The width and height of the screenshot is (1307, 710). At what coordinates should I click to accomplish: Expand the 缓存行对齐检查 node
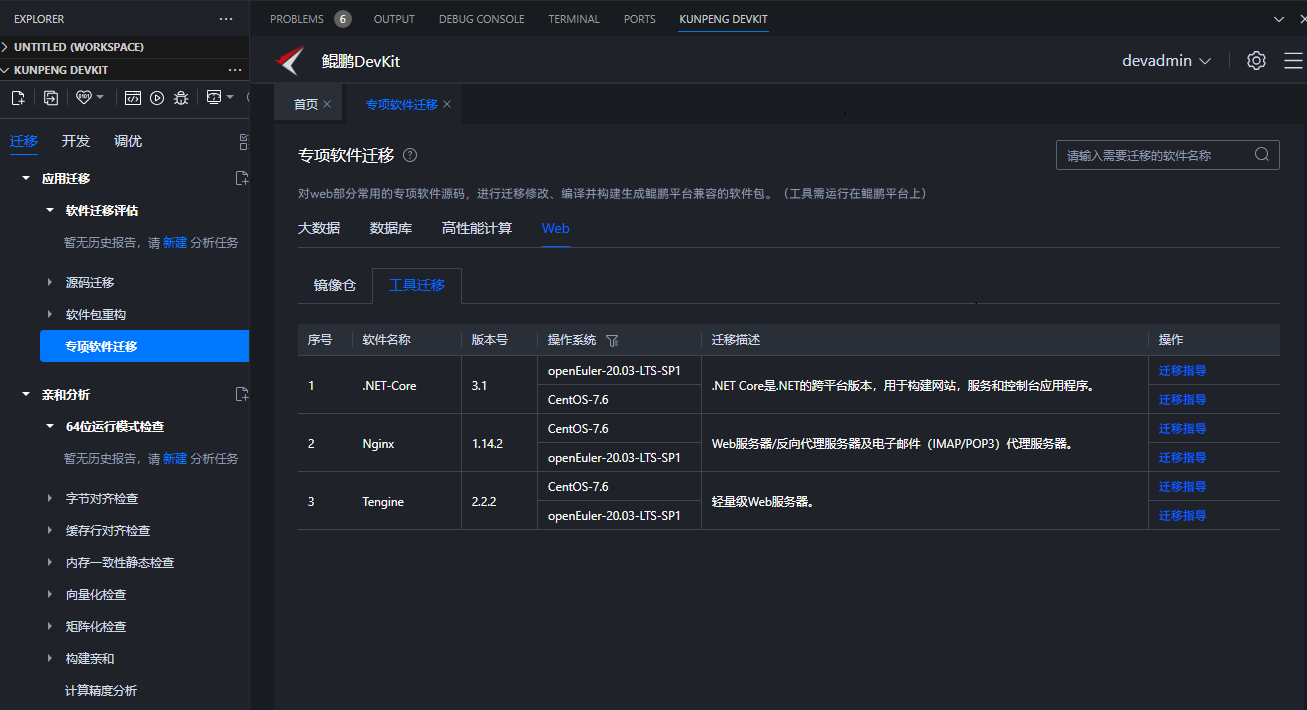point(50,530)
